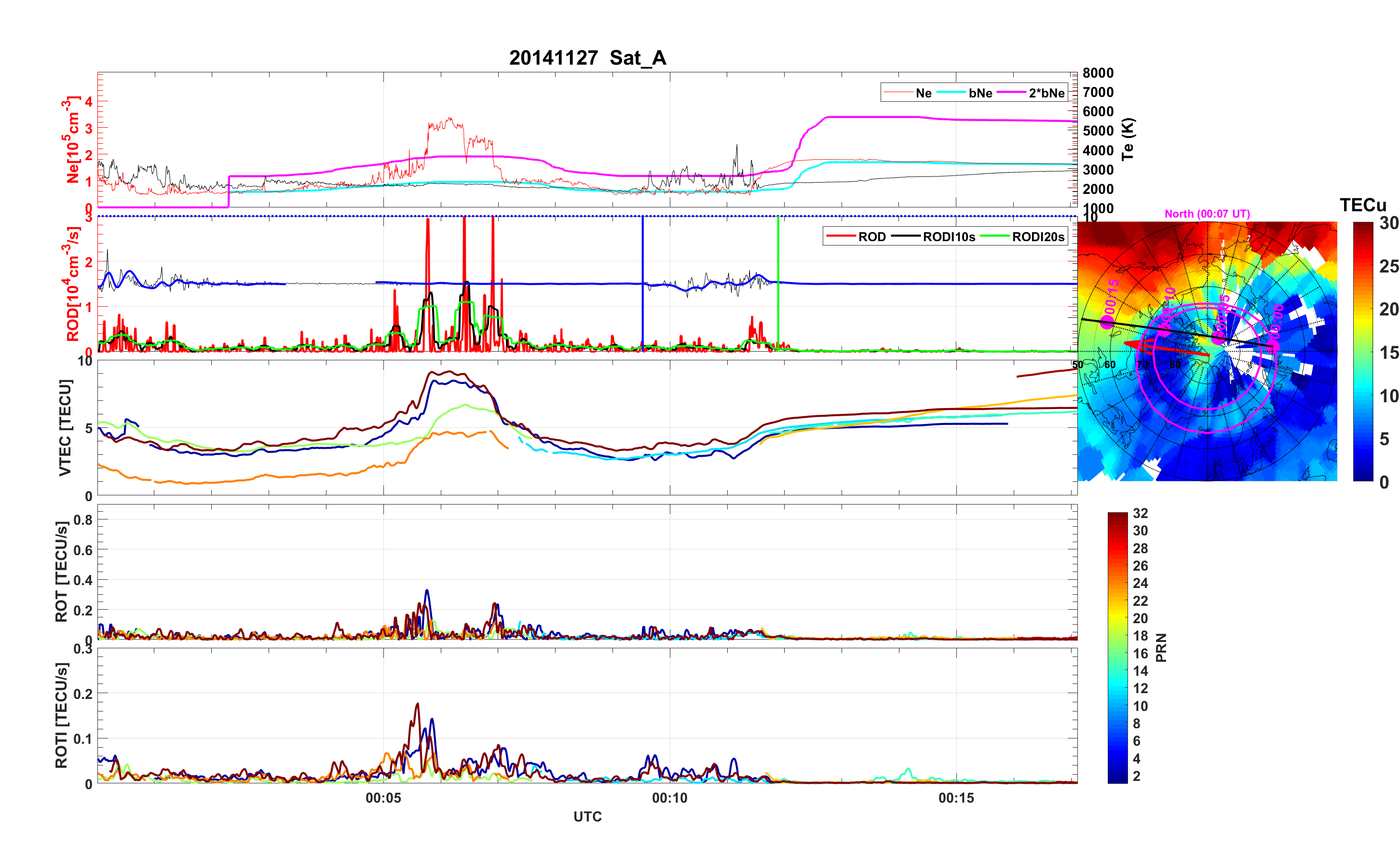Screen dimensions: 1400x847
Task: Click the 00:10 UTC tick label
Action: tap(669, 797)
